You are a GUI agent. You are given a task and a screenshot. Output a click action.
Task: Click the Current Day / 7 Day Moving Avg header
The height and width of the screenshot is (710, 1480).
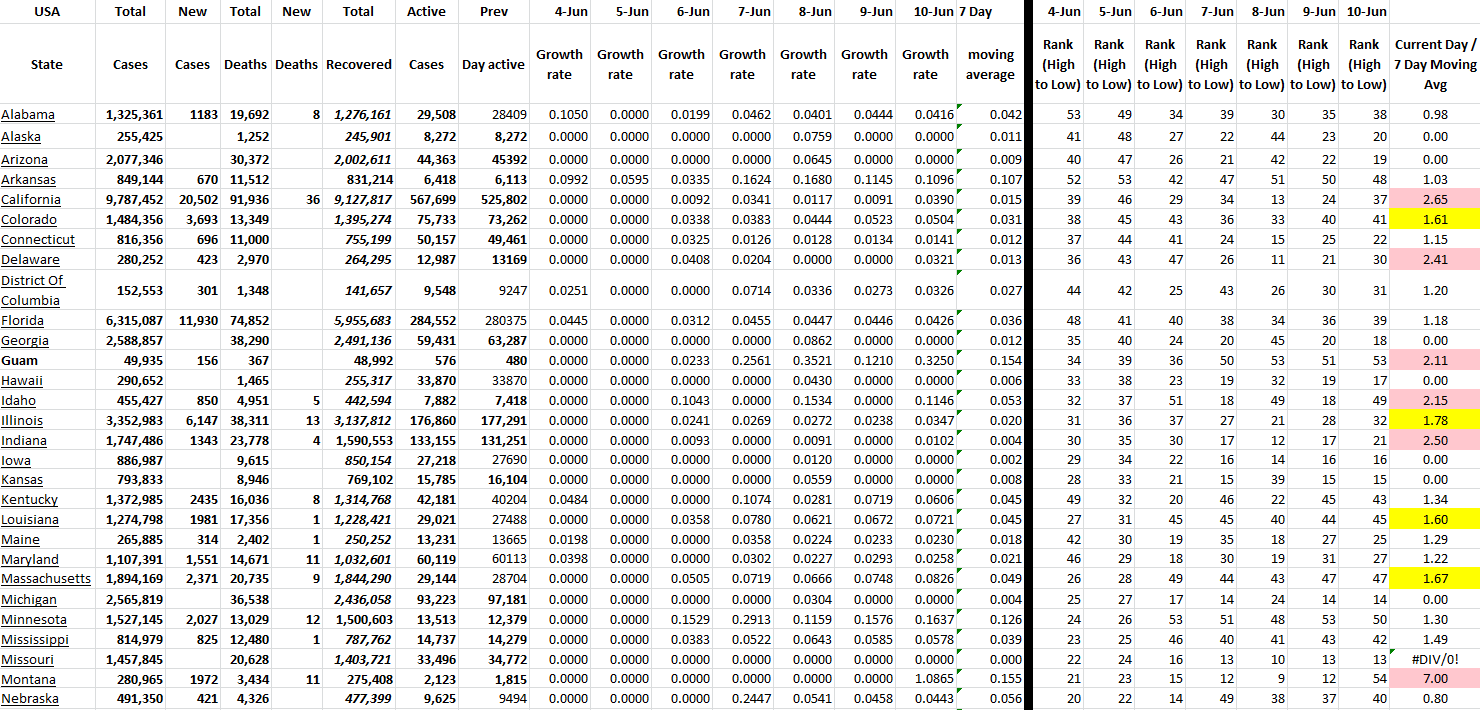click(x=1434, y=64)
